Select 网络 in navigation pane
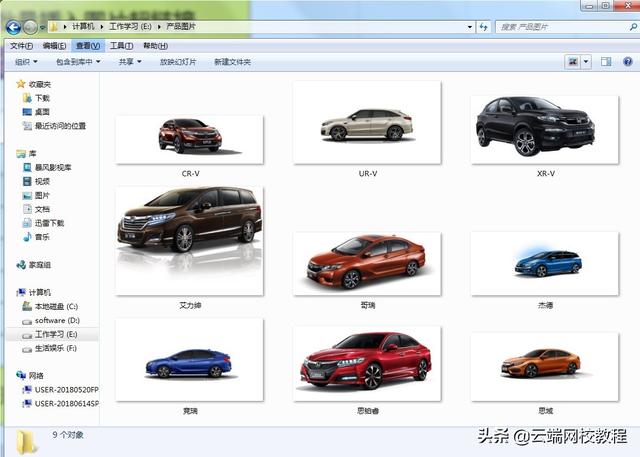 36,375
